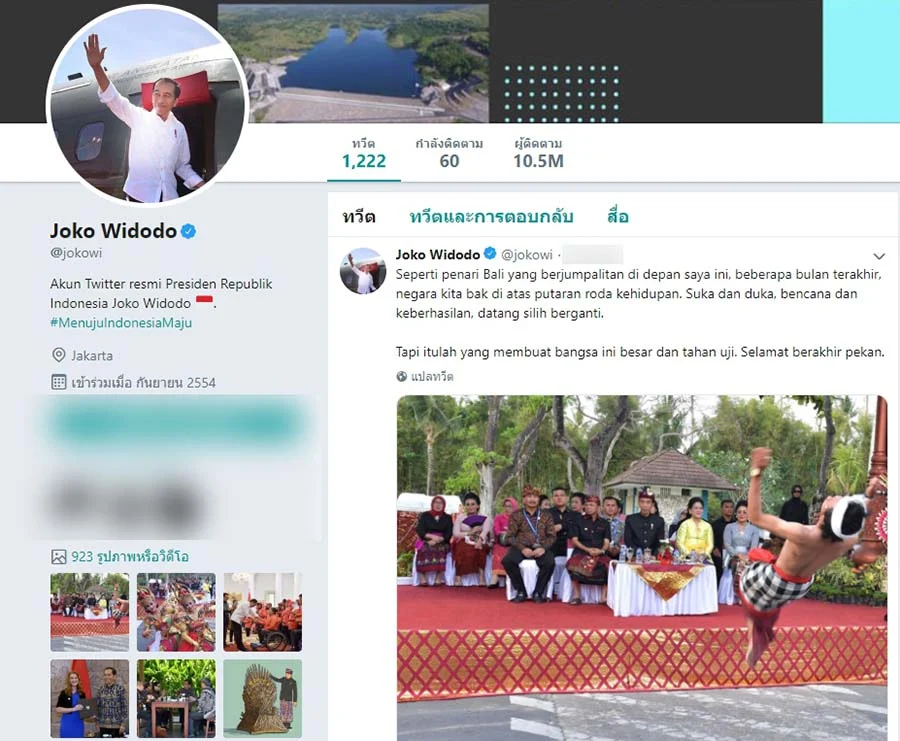Image resolution: width=900 pixels, height=741 pixels.
Task: Open the Balinese dancers media thumbnail
Action: [176, 612]
